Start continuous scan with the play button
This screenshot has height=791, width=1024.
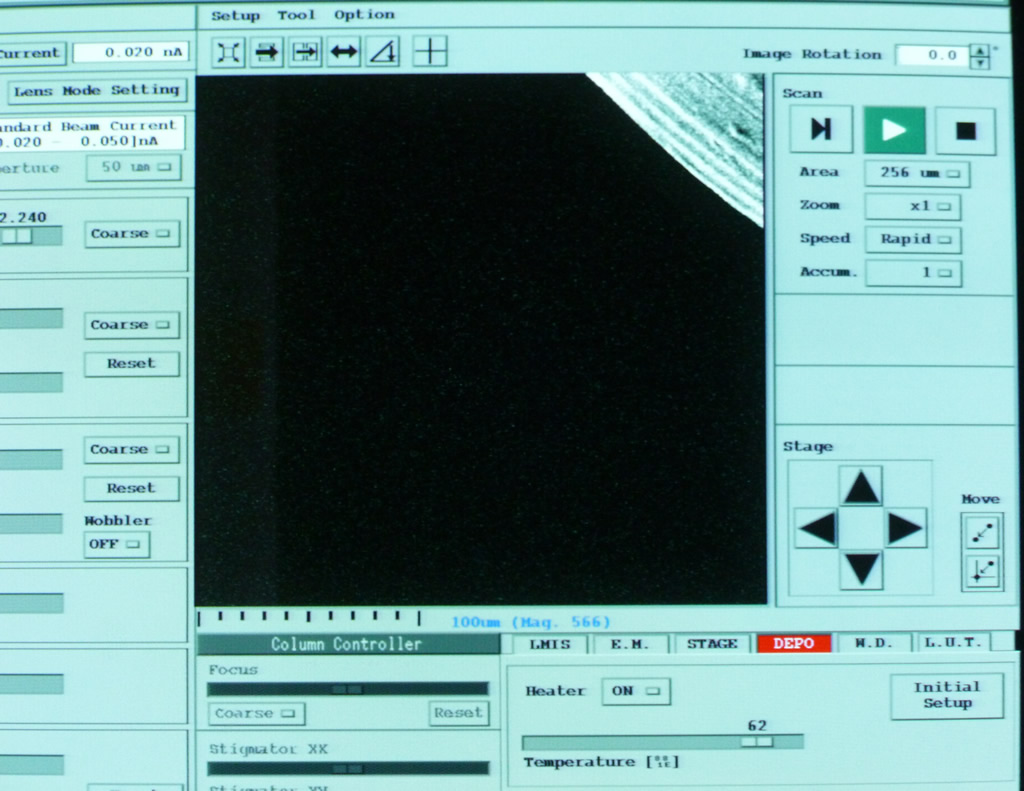(x=894, y=130)
